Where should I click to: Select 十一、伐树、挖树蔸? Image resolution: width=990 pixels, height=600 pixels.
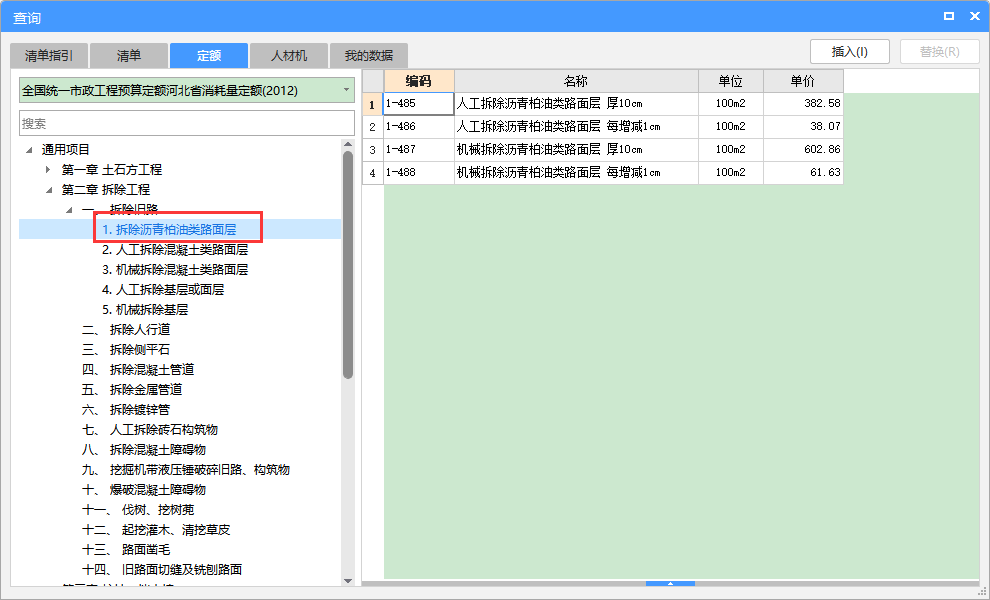[x=138, y=510]
